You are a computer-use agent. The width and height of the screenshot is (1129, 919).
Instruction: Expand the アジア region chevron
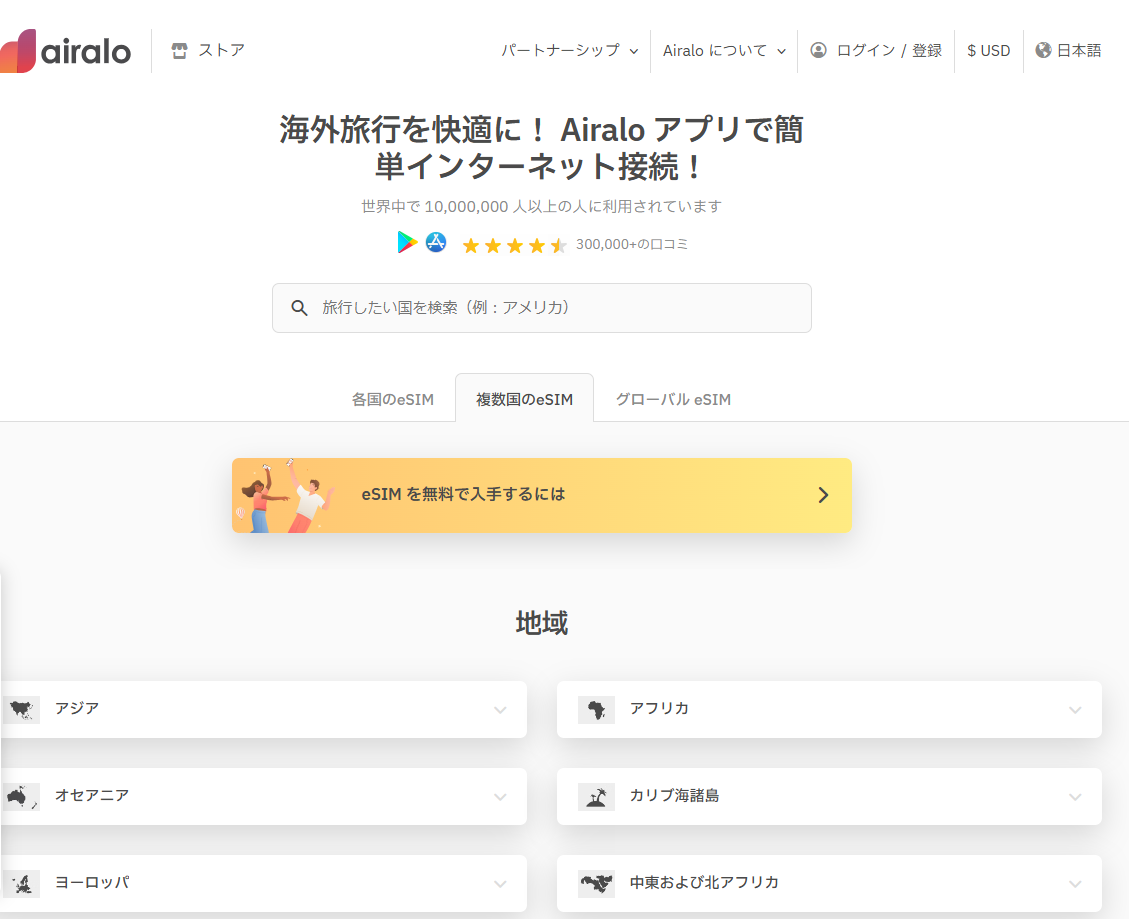pos(500,710)
